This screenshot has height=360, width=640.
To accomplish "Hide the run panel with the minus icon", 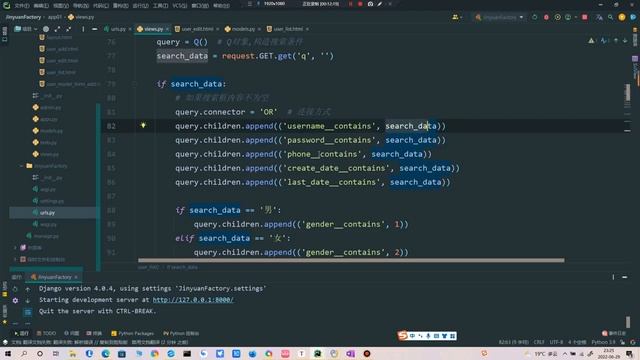I will [625, 277].
